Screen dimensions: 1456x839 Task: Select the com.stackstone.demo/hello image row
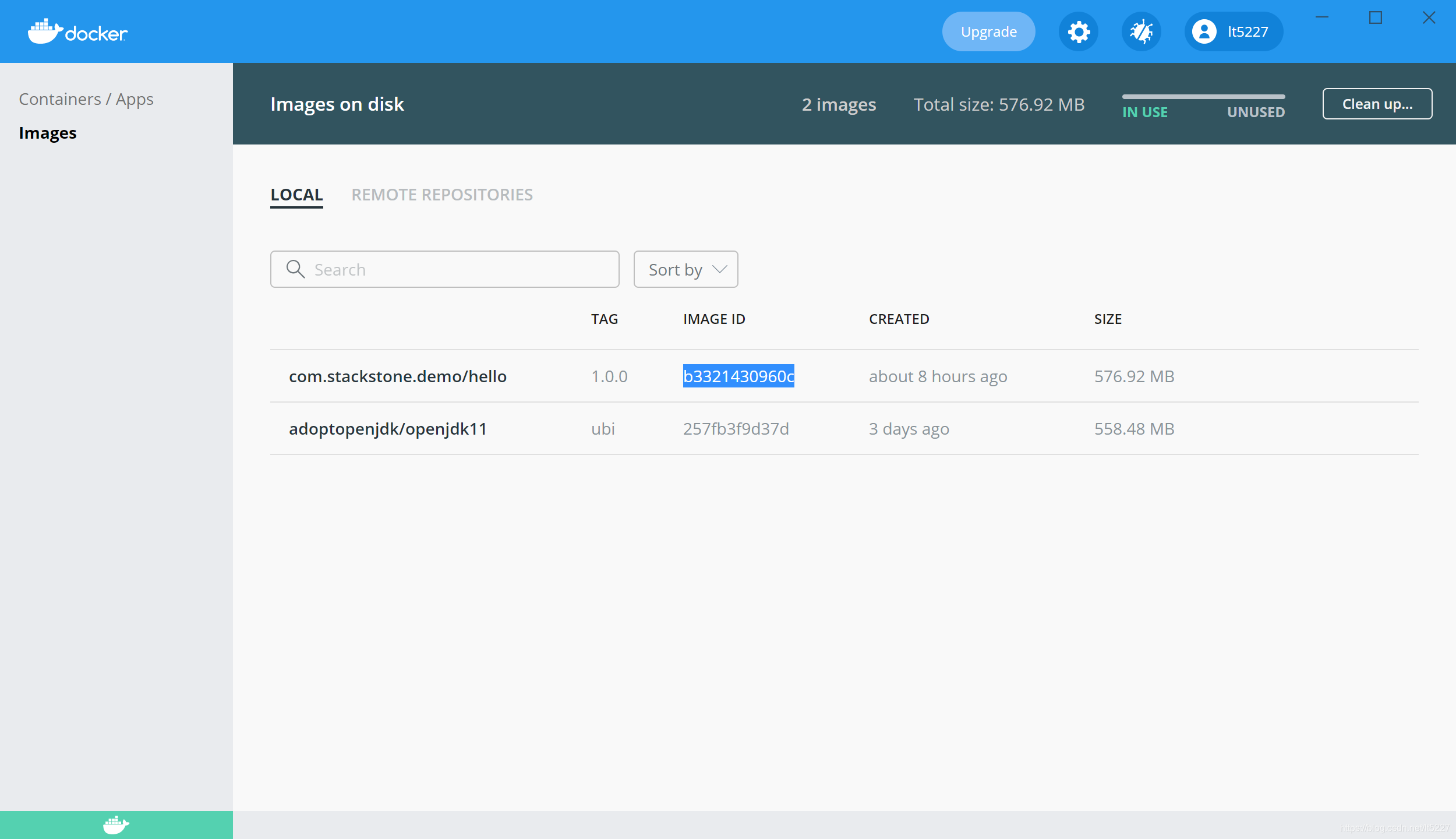[x=844, y=376]
